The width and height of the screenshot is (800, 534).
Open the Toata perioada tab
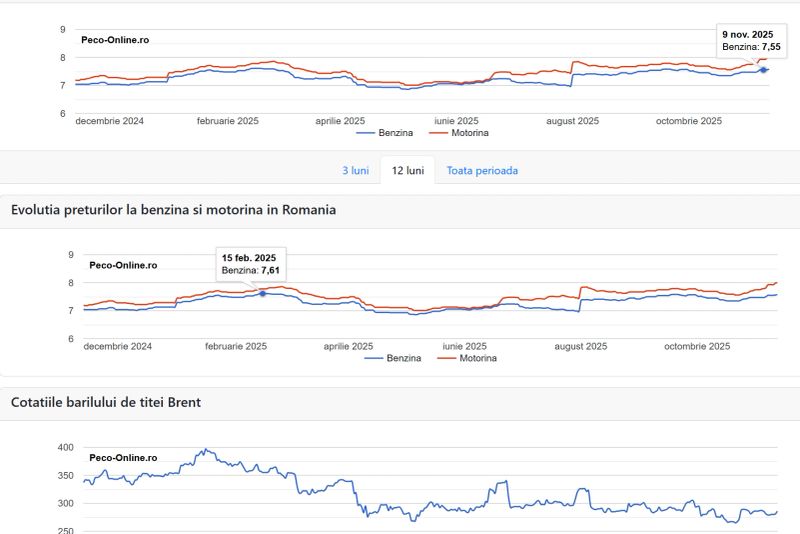(482, 170)
